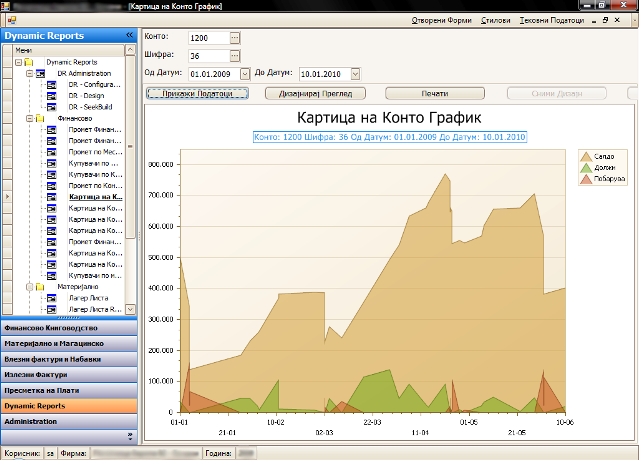Select the DR - SeekBuild tree item
This screenshot has width=640, height=460.
[90, 107]
